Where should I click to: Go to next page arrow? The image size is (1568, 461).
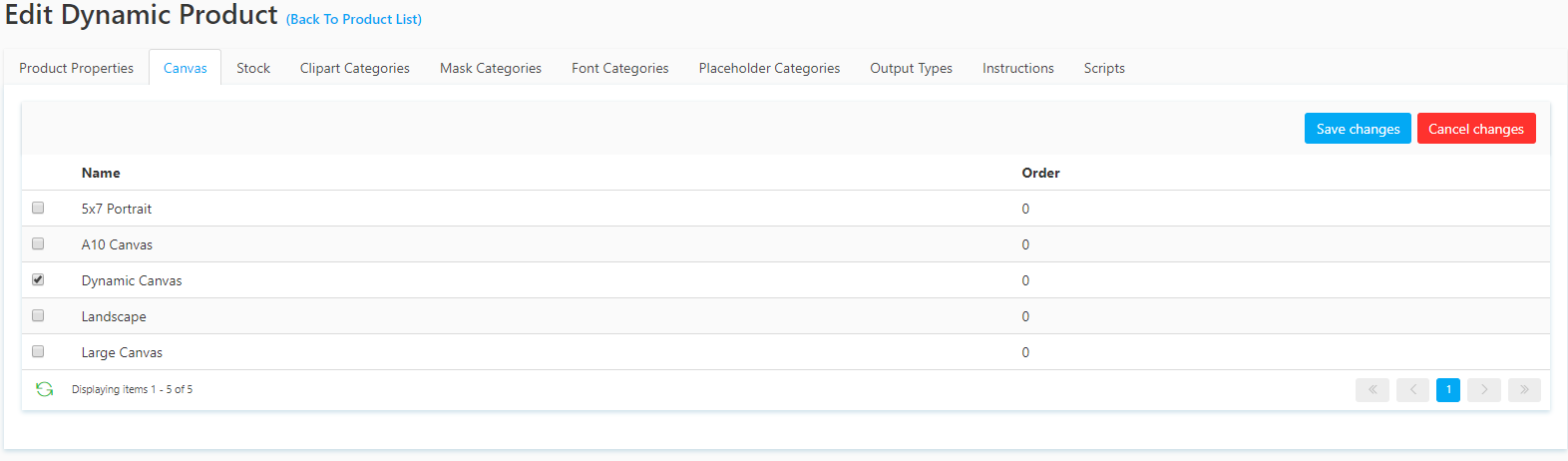1484,390
